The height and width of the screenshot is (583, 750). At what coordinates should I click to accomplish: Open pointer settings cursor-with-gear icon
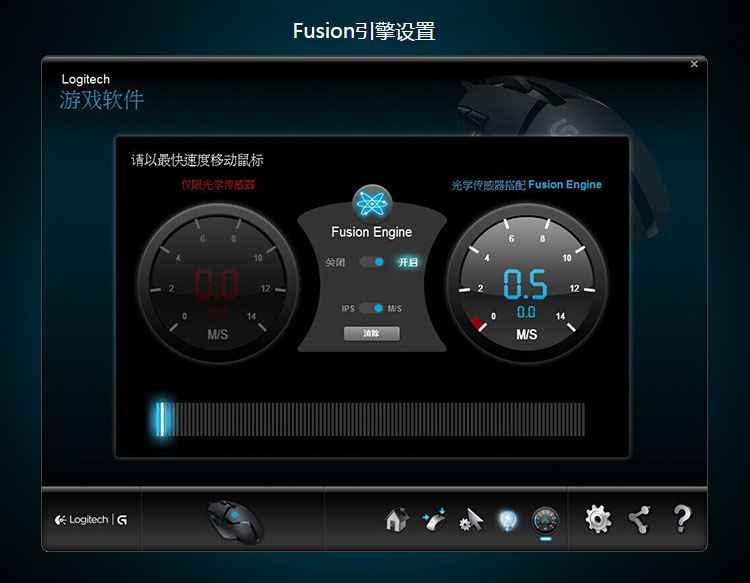[x=471, y=520]
